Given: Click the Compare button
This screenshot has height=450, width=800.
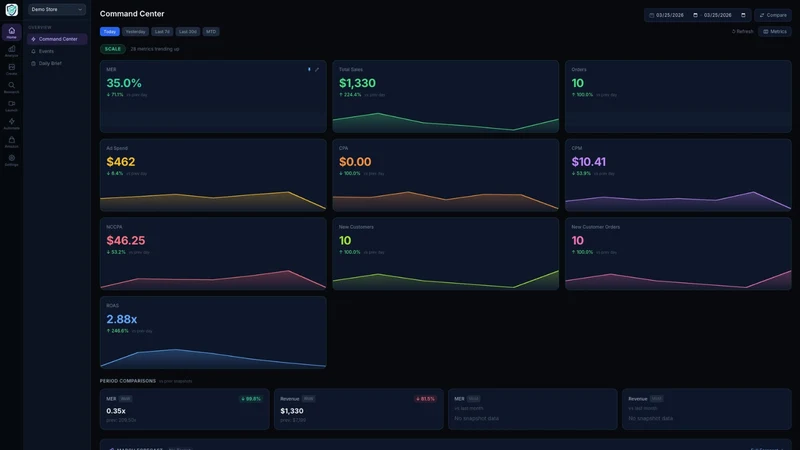Looking at the screenshot, I should (x=773, y=15).
